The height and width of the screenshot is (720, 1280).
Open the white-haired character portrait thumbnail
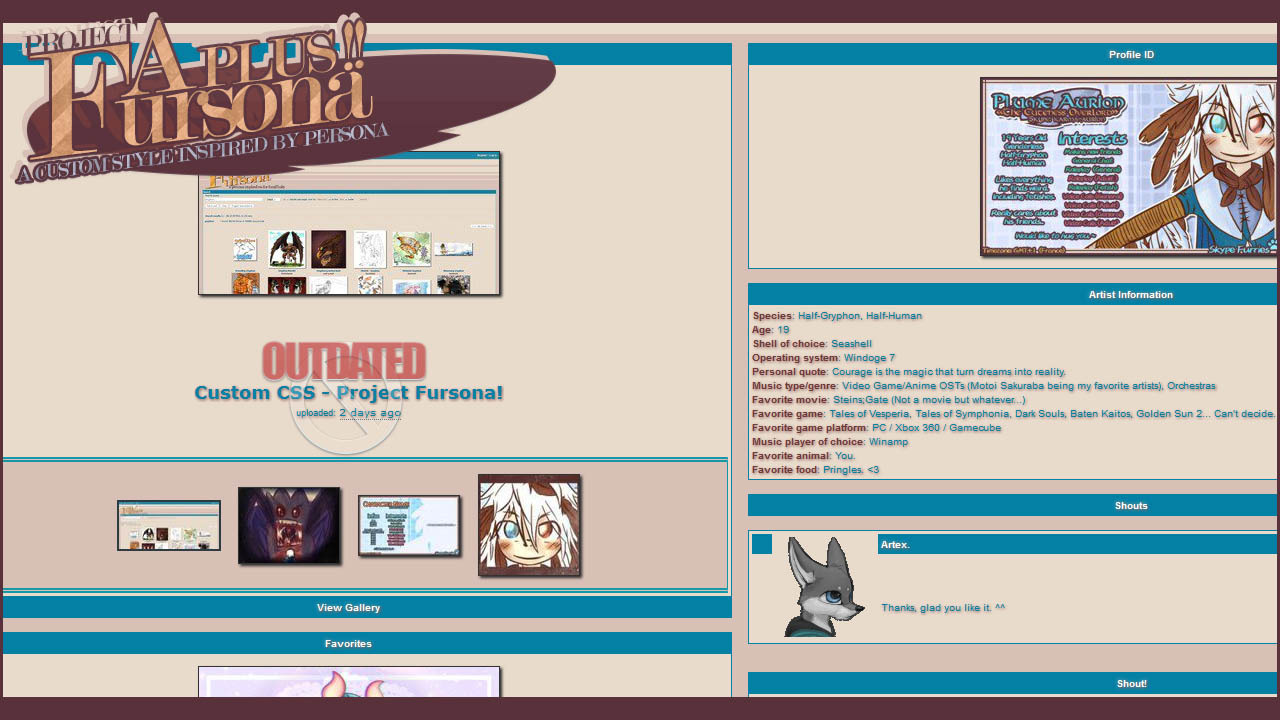pyautogui.click(x=529, y=525)
